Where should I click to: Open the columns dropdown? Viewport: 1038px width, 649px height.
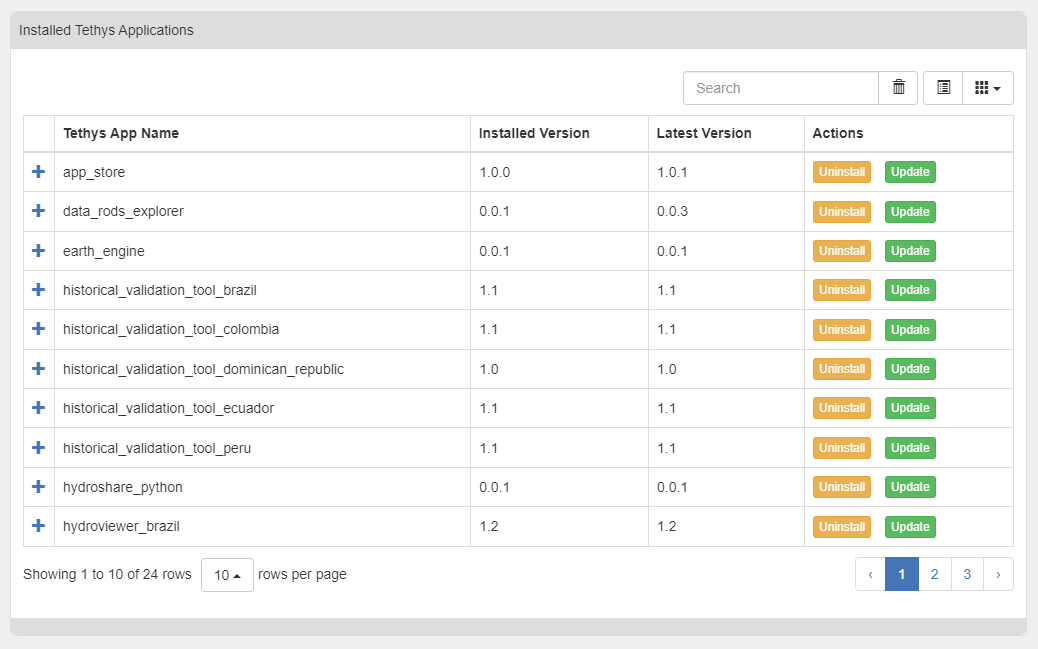(988, 88)
